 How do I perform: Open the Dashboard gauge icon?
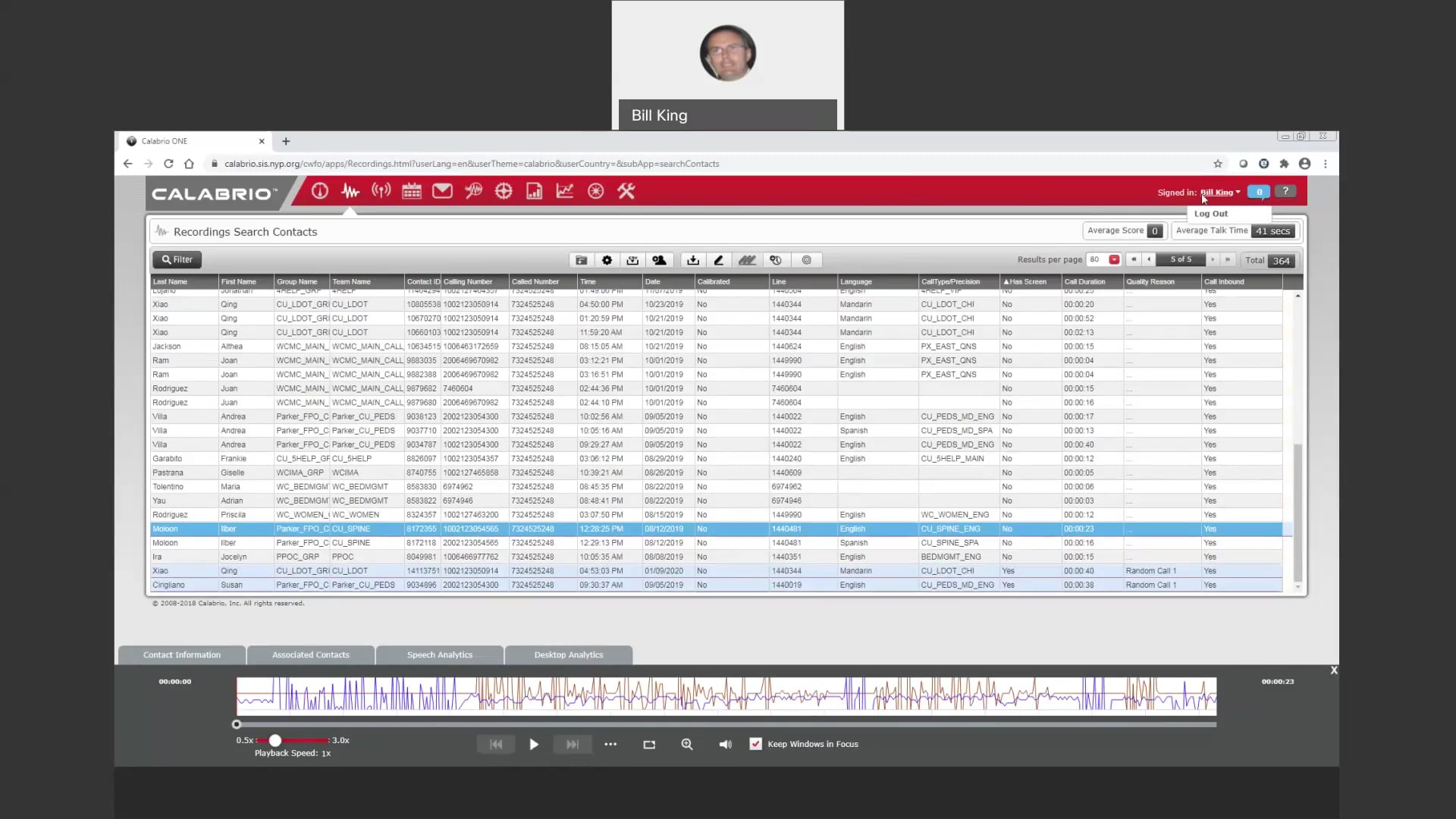319,192
